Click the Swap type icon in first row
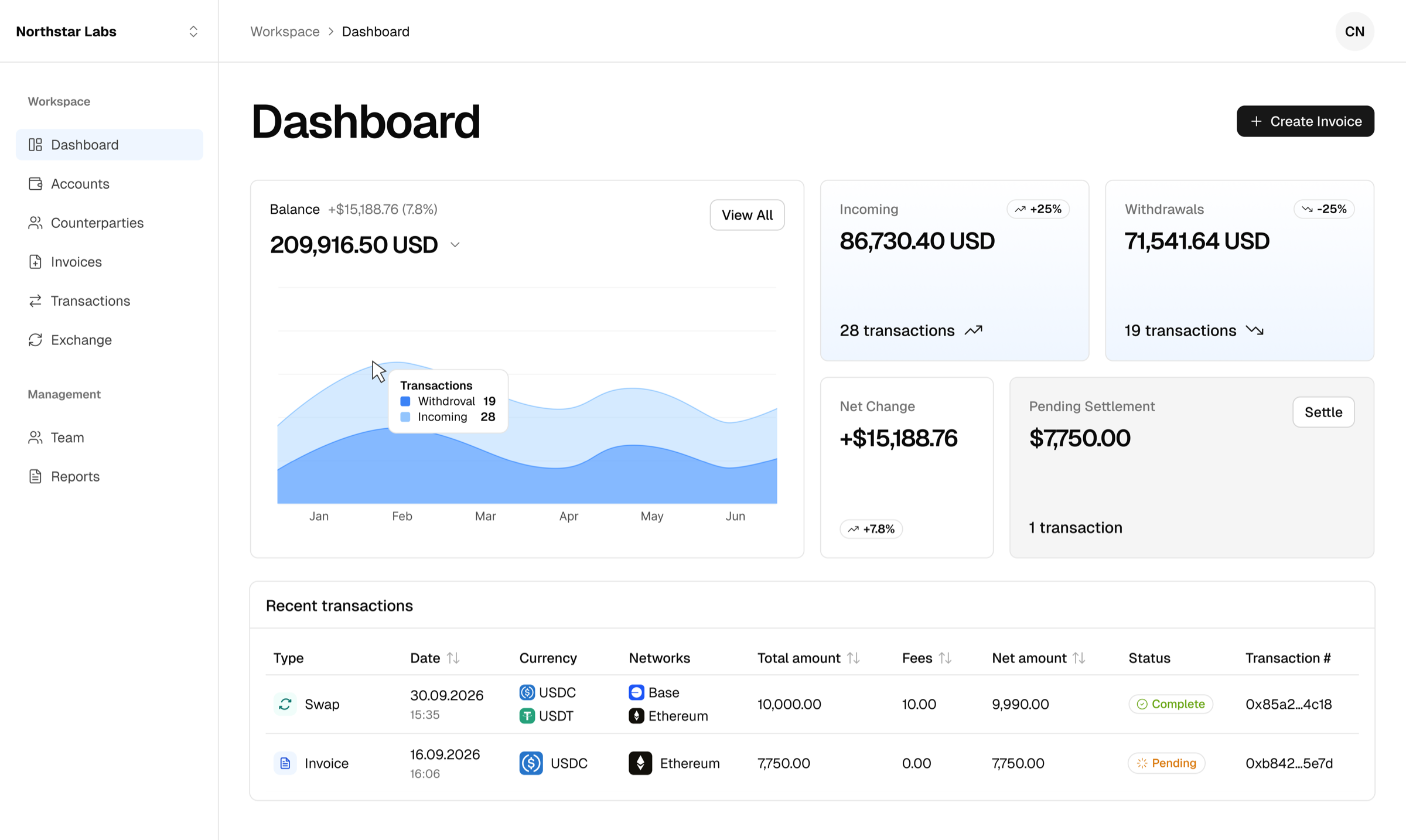Image resolution: width=1406 pixels, height=840 pixels. pos(285,704)
